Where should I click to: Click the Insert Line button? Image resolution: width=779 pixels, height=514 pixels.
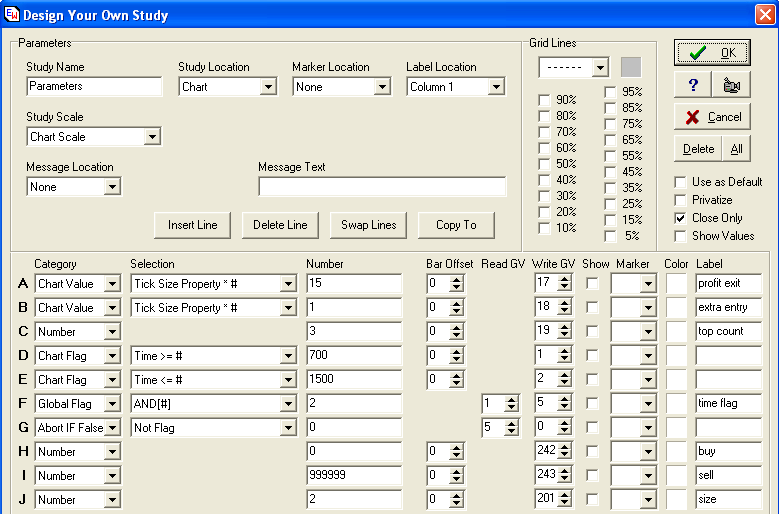point(193,225)
